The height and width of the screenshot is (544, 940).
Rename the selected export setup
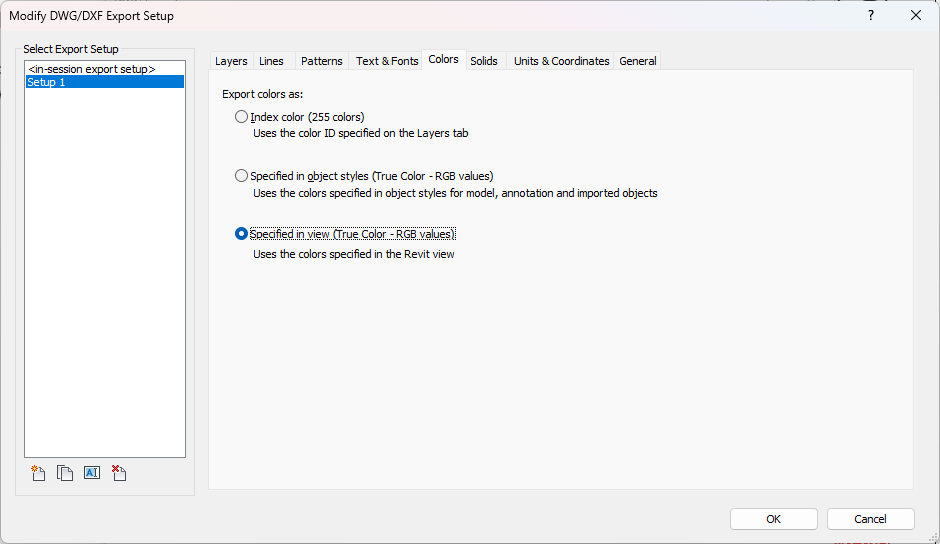(92, 473)
